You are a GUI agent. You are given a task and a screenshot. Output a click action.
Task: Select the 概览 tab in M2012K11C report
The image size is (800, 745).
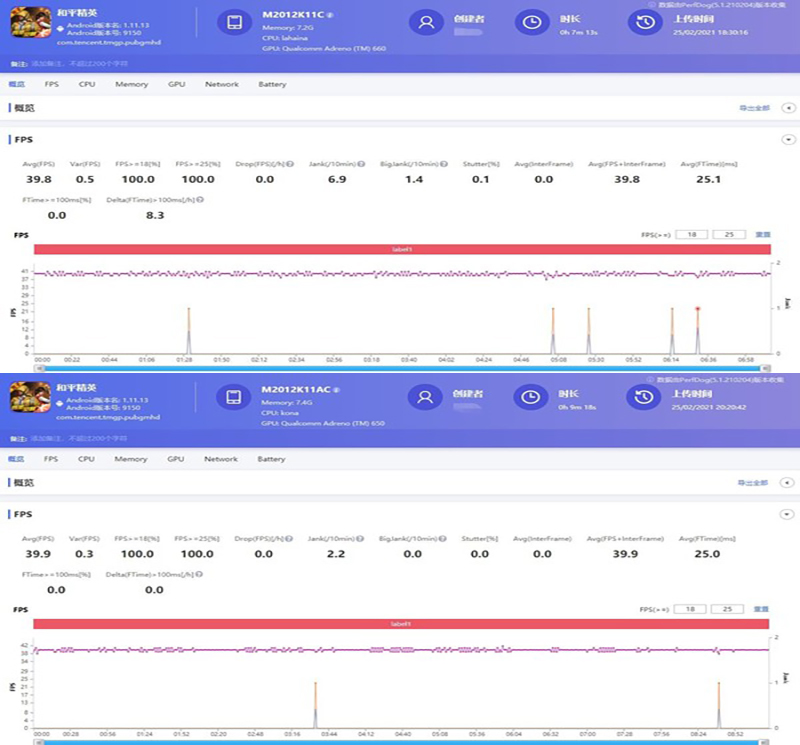(x=17, y=84)
